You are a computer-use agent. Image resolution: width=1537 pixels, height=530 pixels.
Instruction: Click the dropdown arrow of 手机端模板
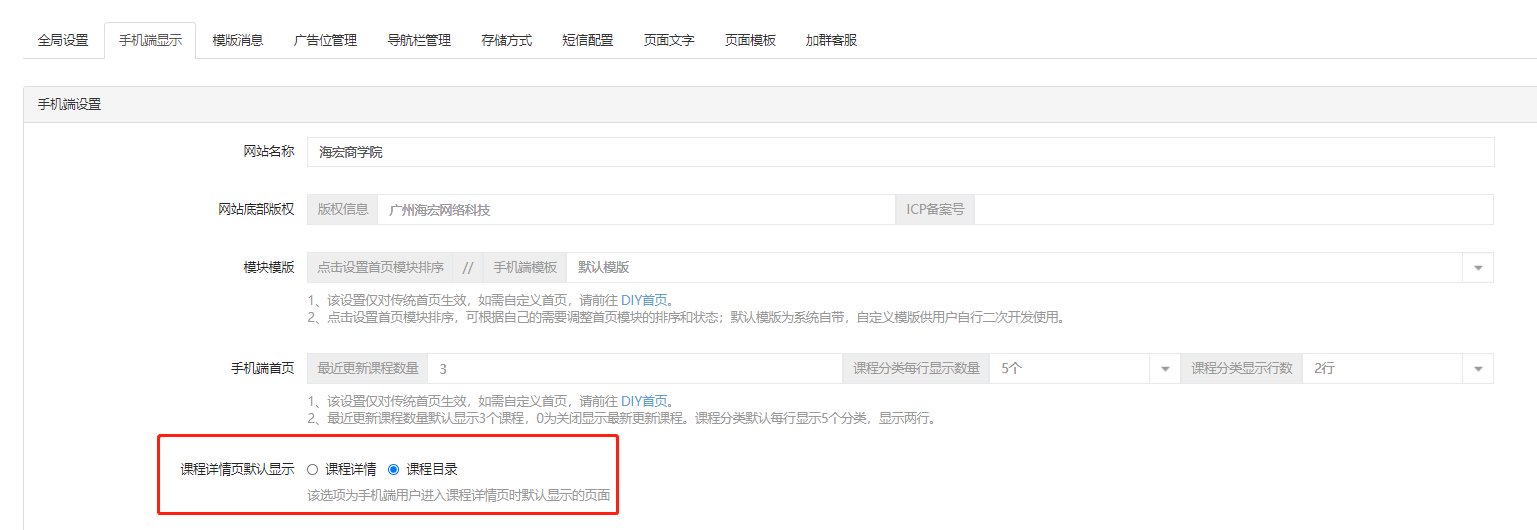(x=1478, y=268)
